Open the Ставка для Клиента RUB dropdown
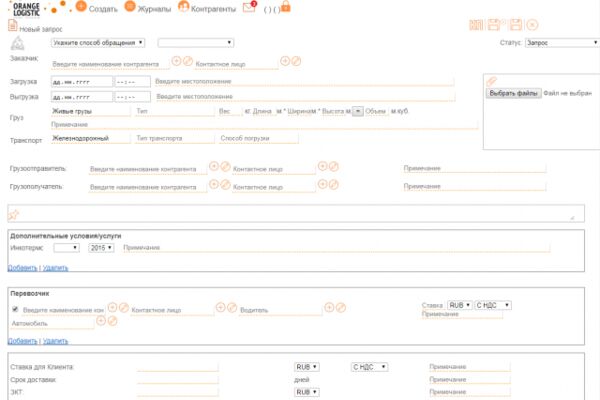600x400 pixels. [x=307, y=367]
